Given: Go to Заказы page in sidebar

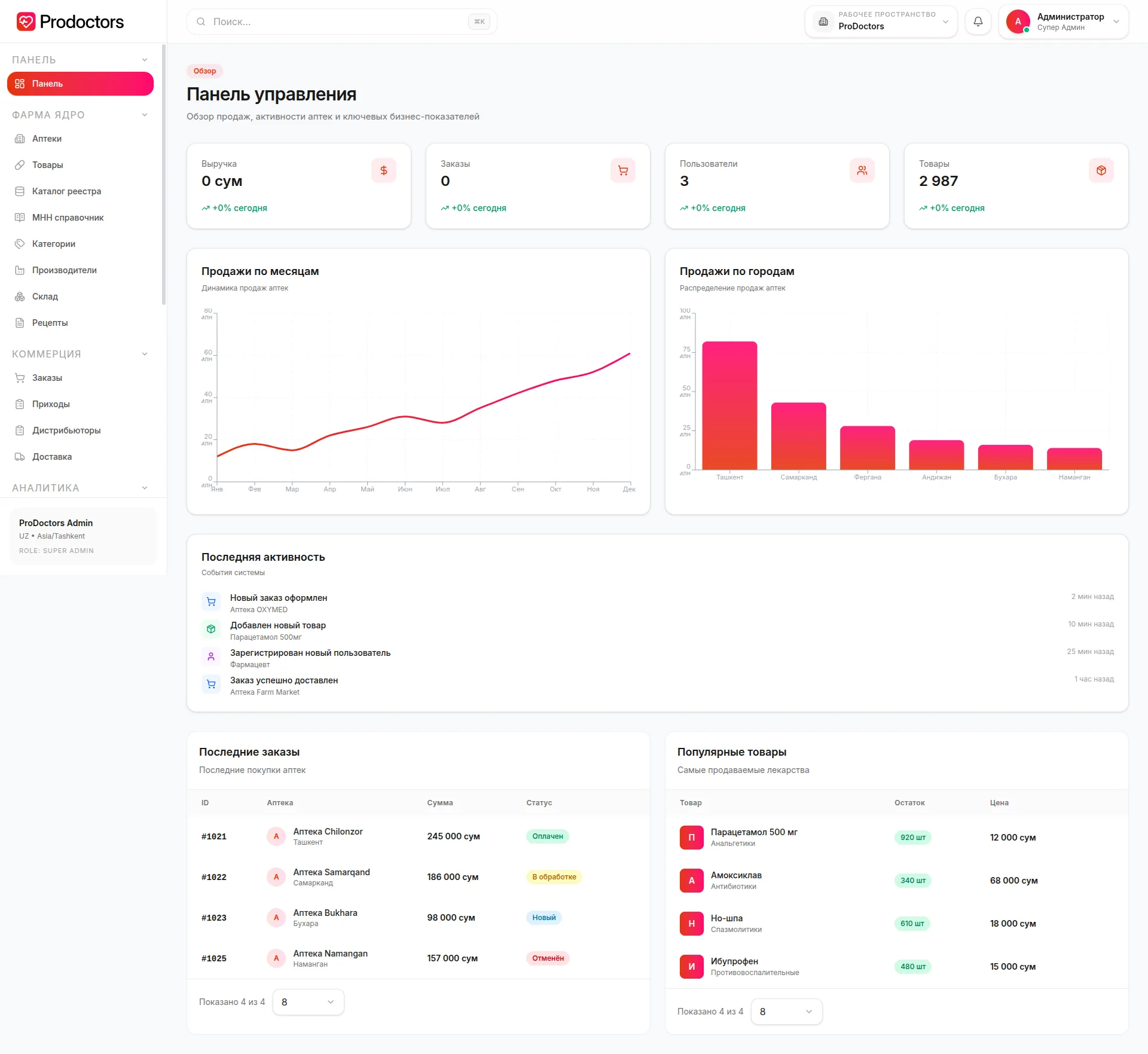Looking at the screenshot, I should pyautogui.click(x=80, y=378).
